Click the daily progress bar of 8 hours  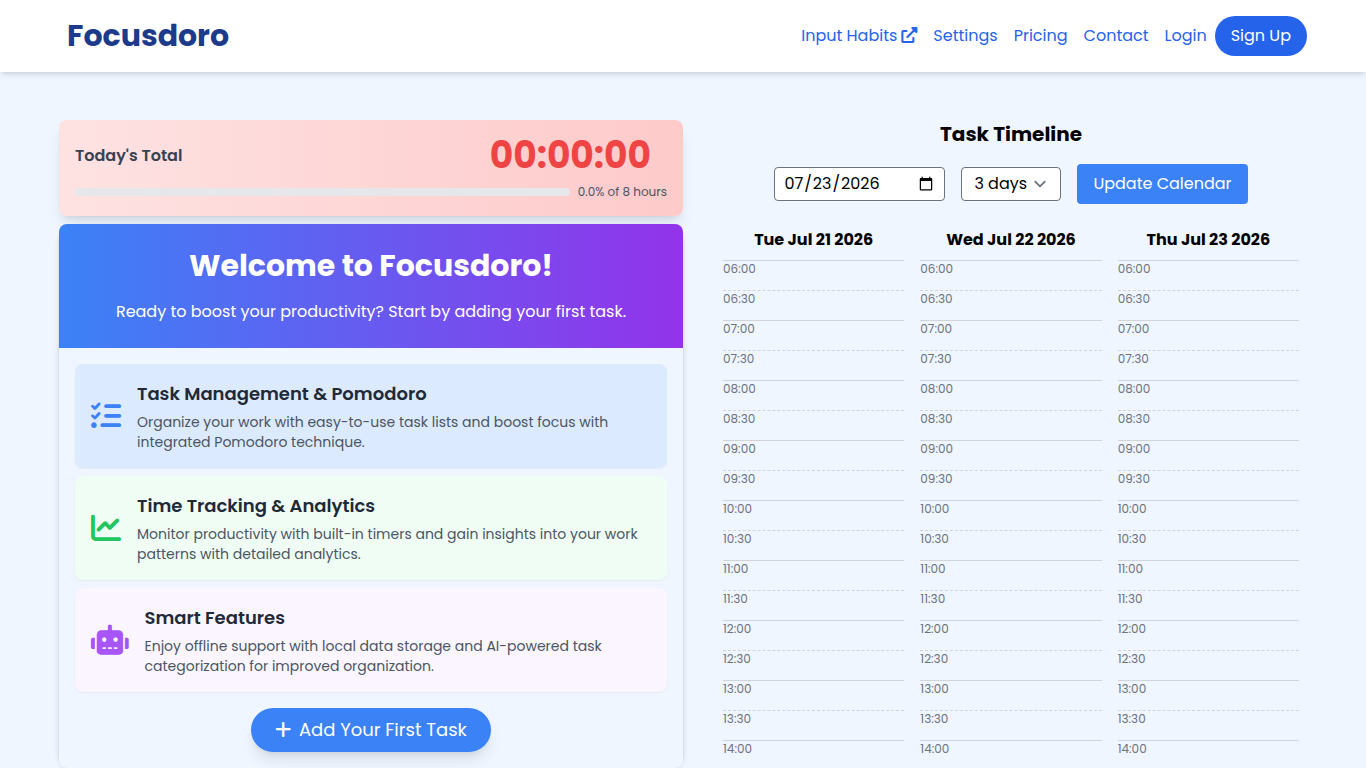pos(322,192)
